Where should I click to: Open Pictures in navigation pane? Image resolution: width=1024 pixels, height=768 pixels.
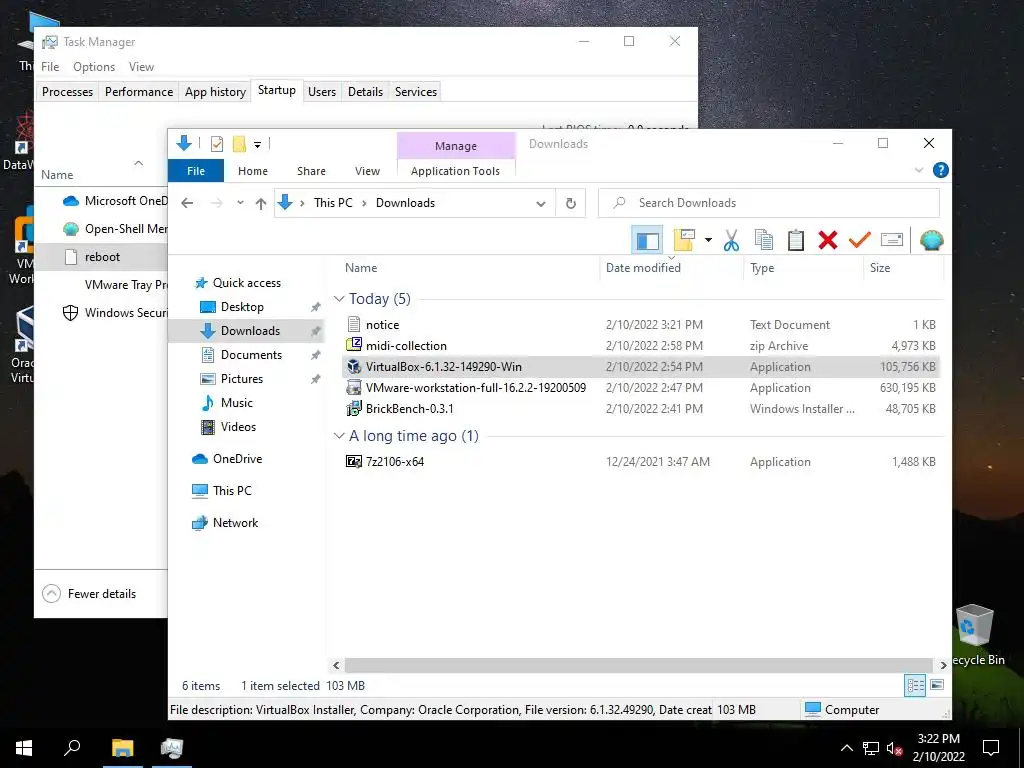tap(241, 379)
